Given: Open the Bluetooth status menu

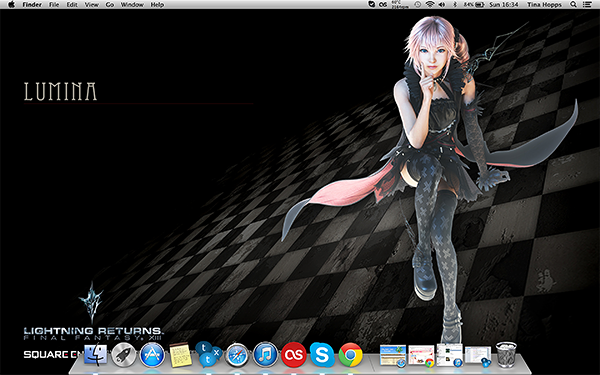Looking at the screenshot, I should [455, 5].
